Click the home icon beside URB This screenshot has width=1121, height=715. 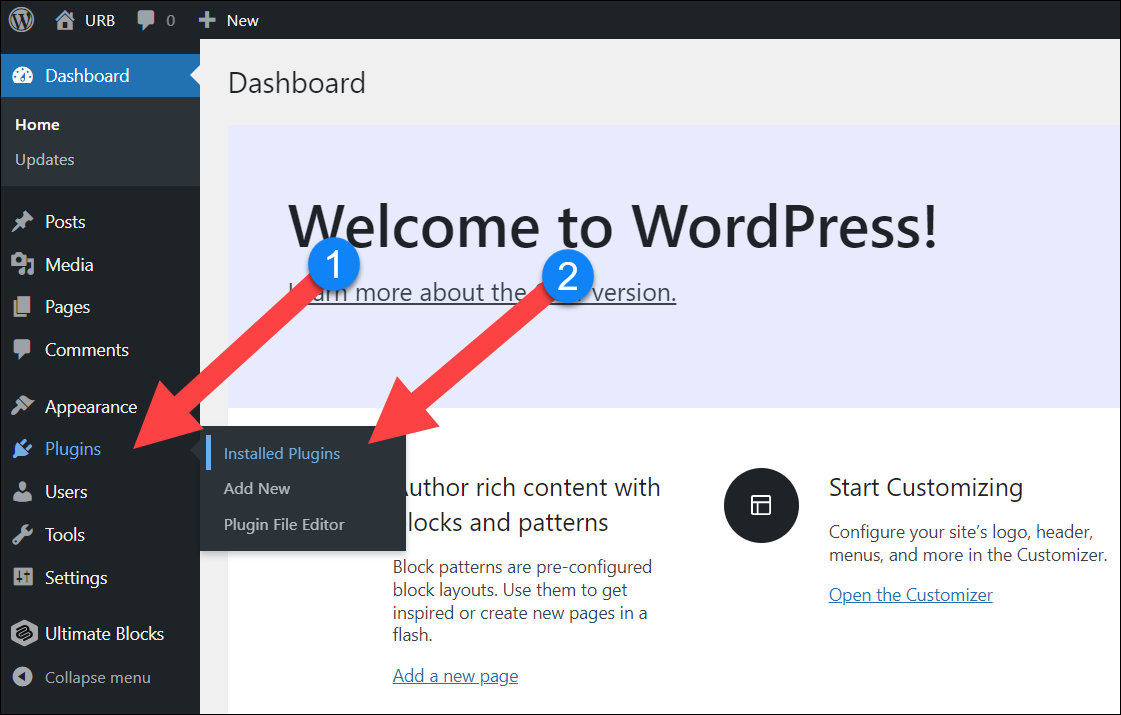(x=64, y=20)
